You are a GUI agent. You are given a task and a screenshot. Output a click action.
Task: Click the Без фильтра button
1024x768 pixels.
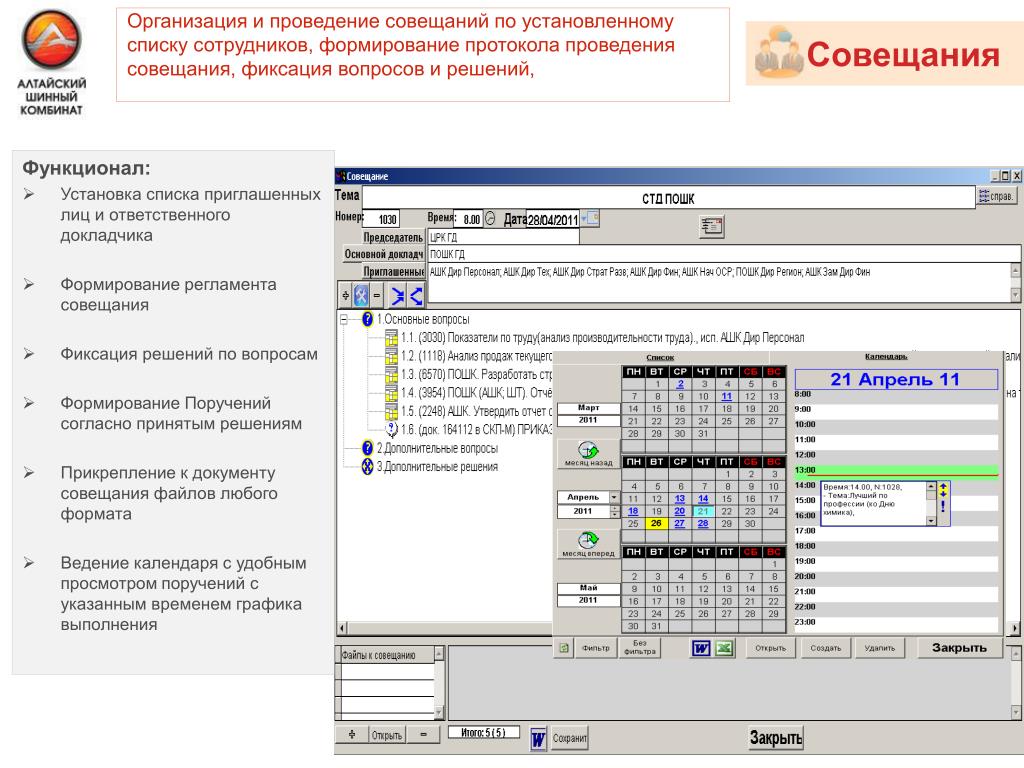pos(639,648)
